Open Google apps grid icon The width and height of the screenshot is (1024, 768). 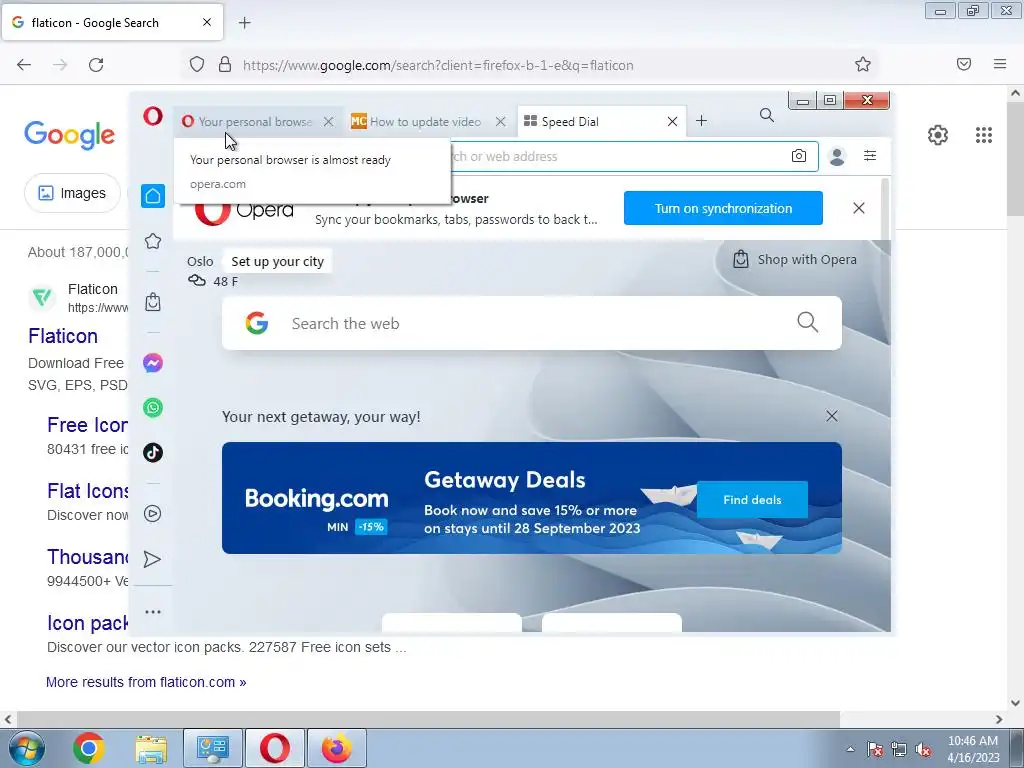[x=984, y=135]
